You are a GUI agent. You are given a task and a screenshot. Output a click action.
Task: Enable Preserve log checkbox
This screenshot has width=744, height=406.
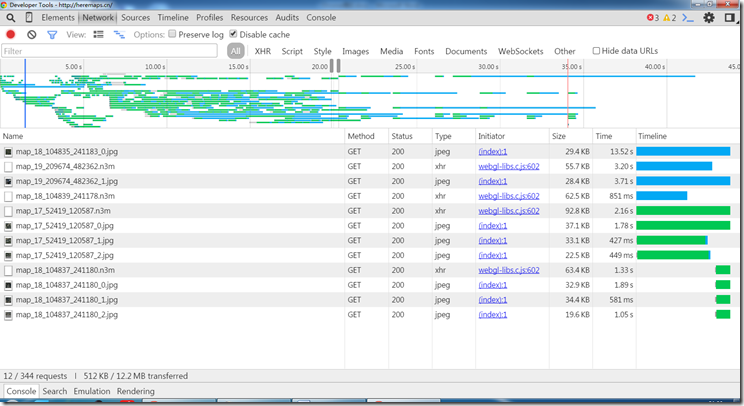click(172, 34)
